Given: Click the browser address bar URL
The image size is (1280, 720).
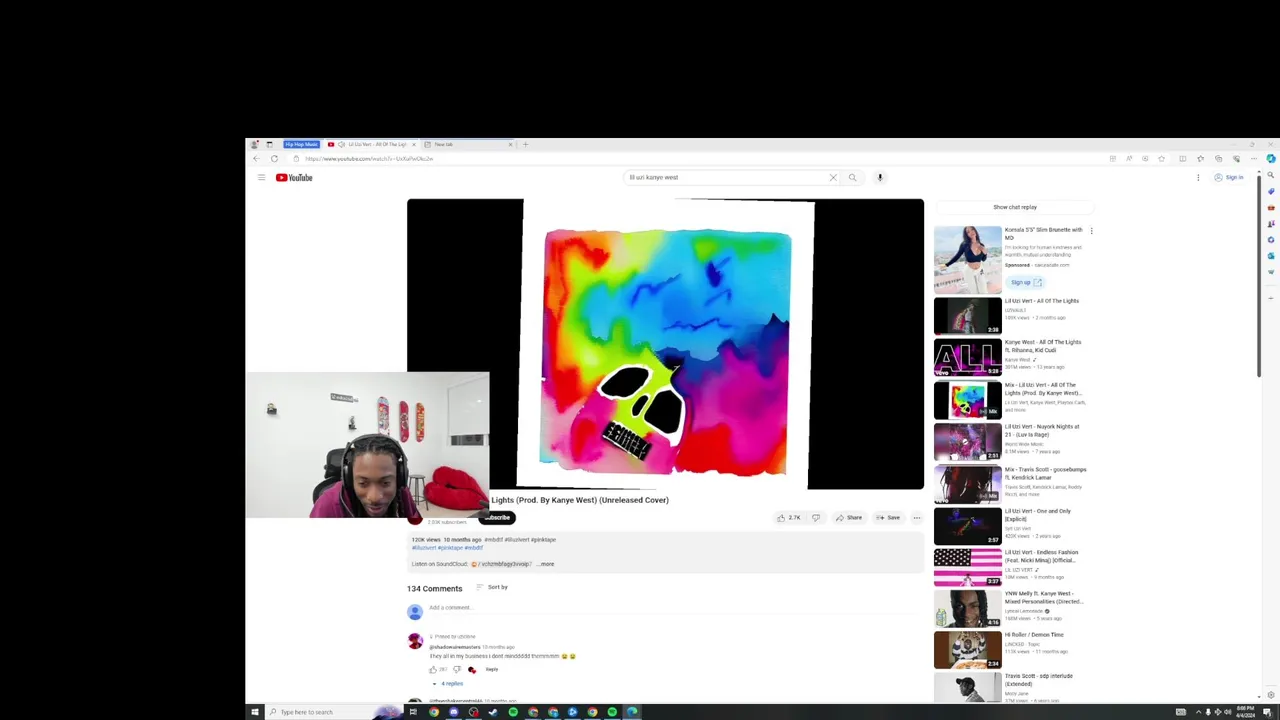Looking at the screenshot, I should point(369,159).
